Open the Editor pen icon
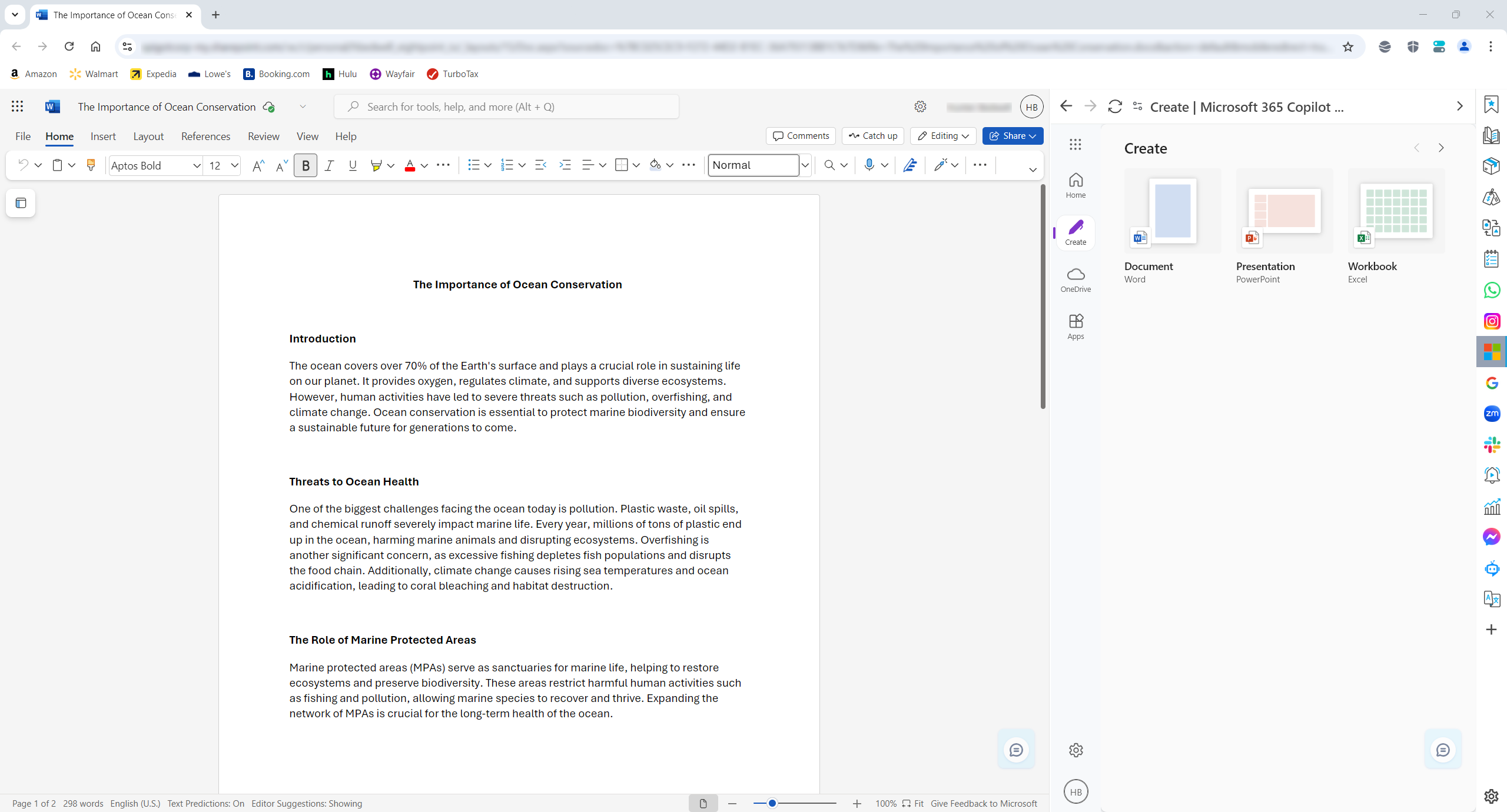The width and height of the screenshot is (1507, 812). [909, 165]
